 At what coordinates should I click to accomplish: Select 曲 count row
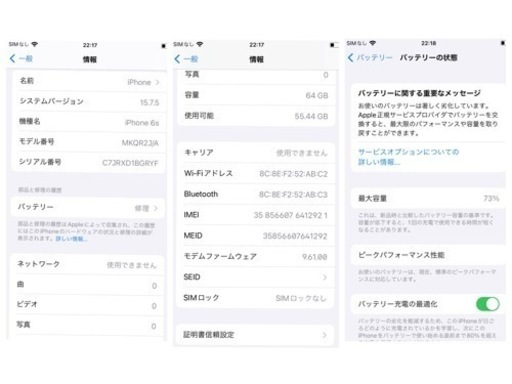tap(87, 285)
